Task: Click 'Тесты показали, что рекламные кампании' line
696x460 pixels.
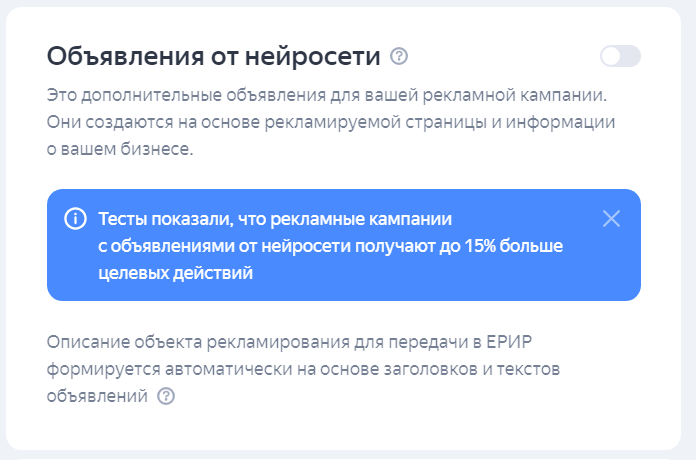Action: tap(276, 218)
